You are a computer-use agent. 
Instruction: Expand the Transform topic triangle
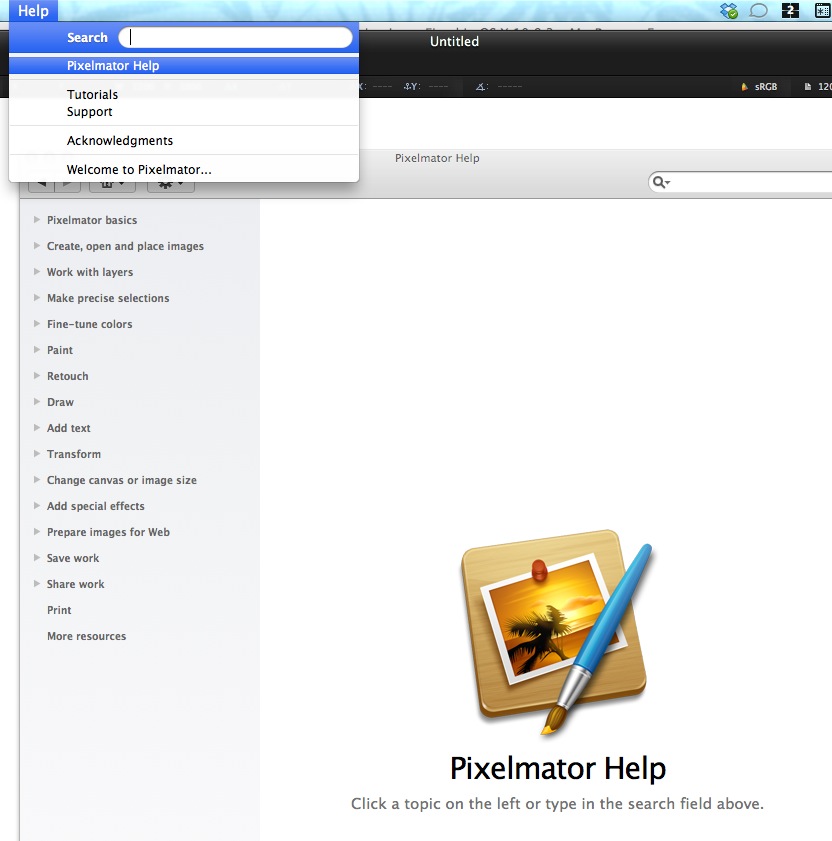coord(36,454)
